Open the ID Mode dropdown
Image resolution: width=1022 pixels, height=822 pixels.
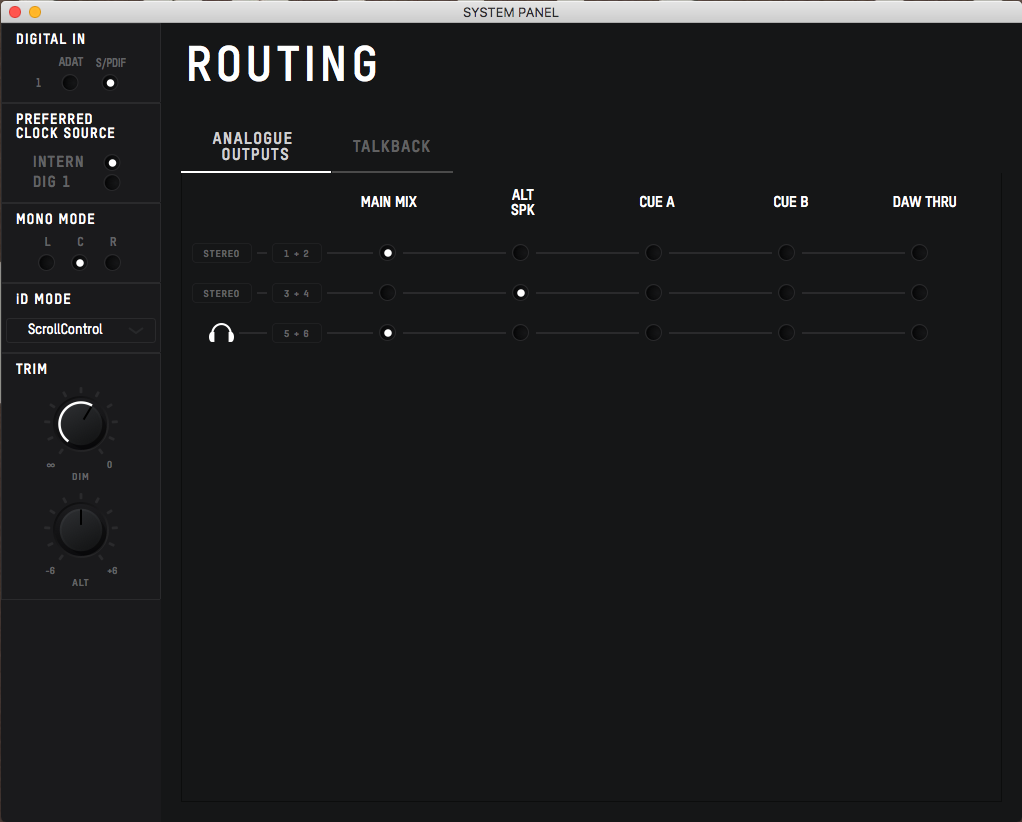tap(80, 330)
